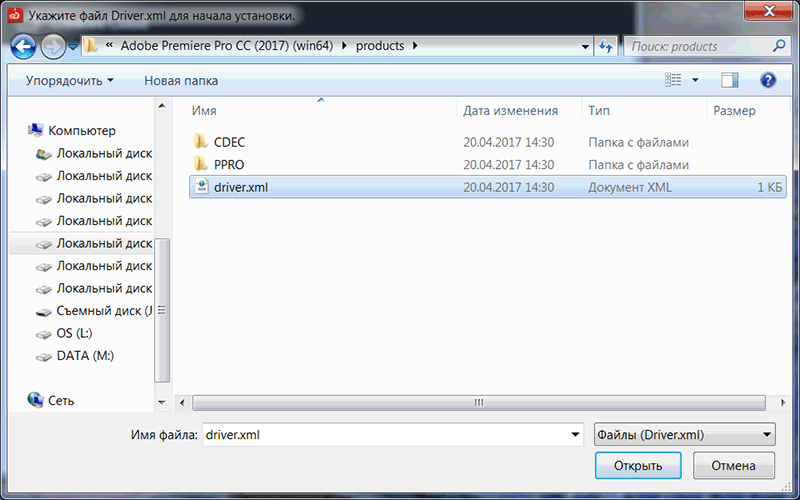Click the 'Открыть' button
The width and height of the screenshot is (800, 500).
638,465
